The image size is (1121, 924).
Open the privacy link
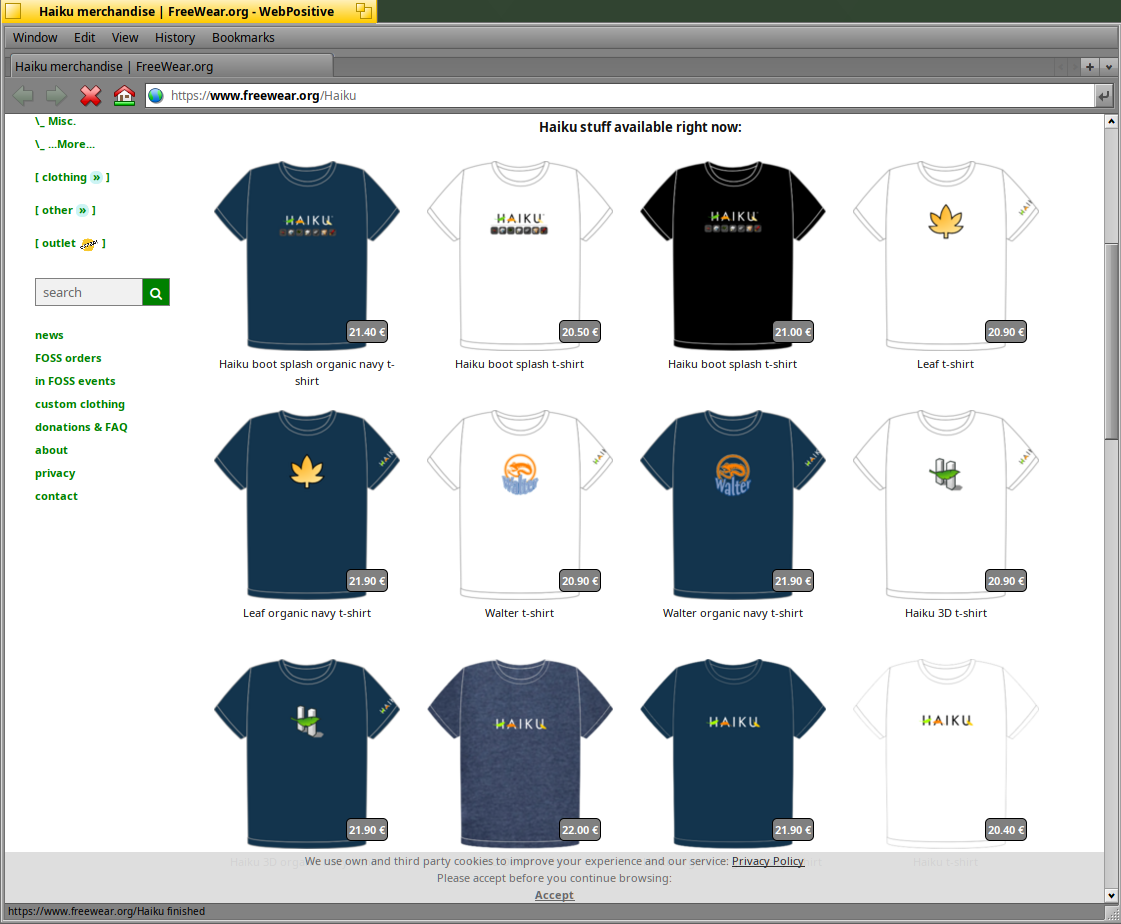coord(55,473)
